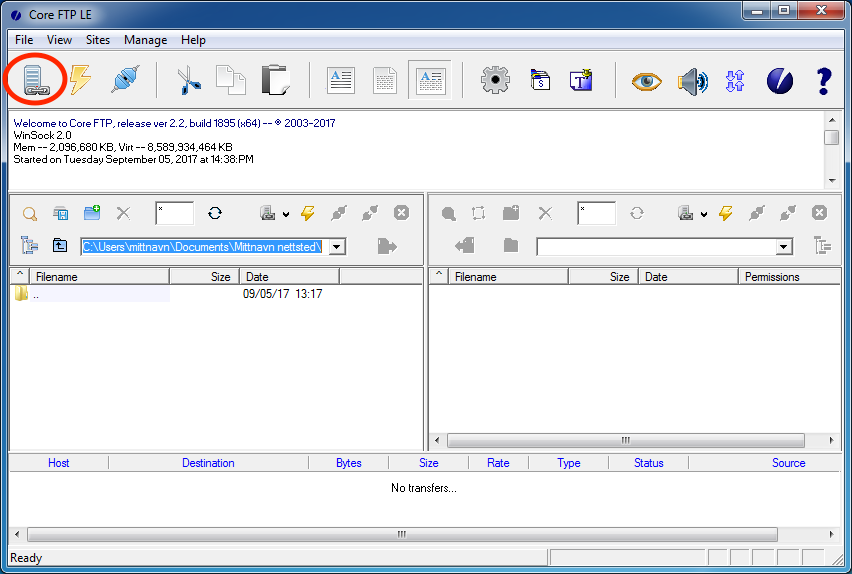Open the Sites menu
The height and width of the screenshot is (574, 852).
98,40
